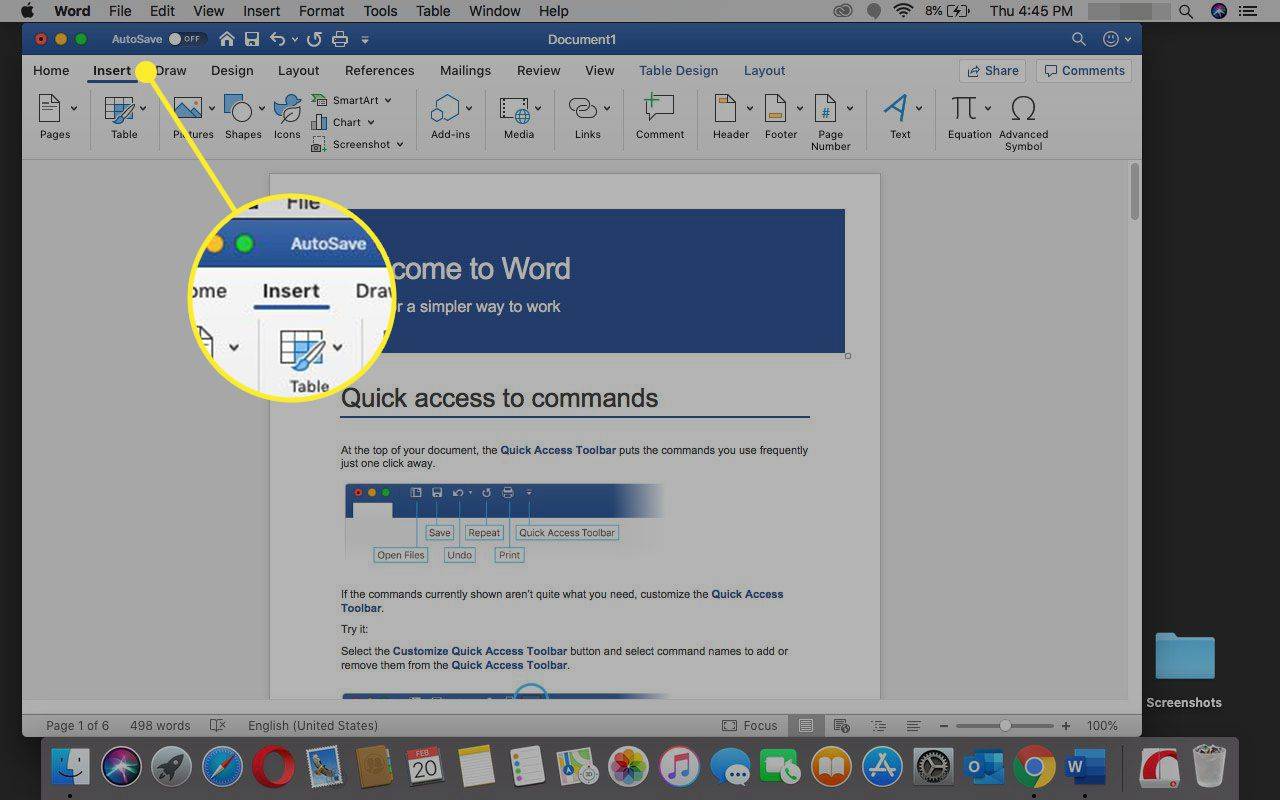
Task: Click the Links chain icon
Action: coord(582,108)
